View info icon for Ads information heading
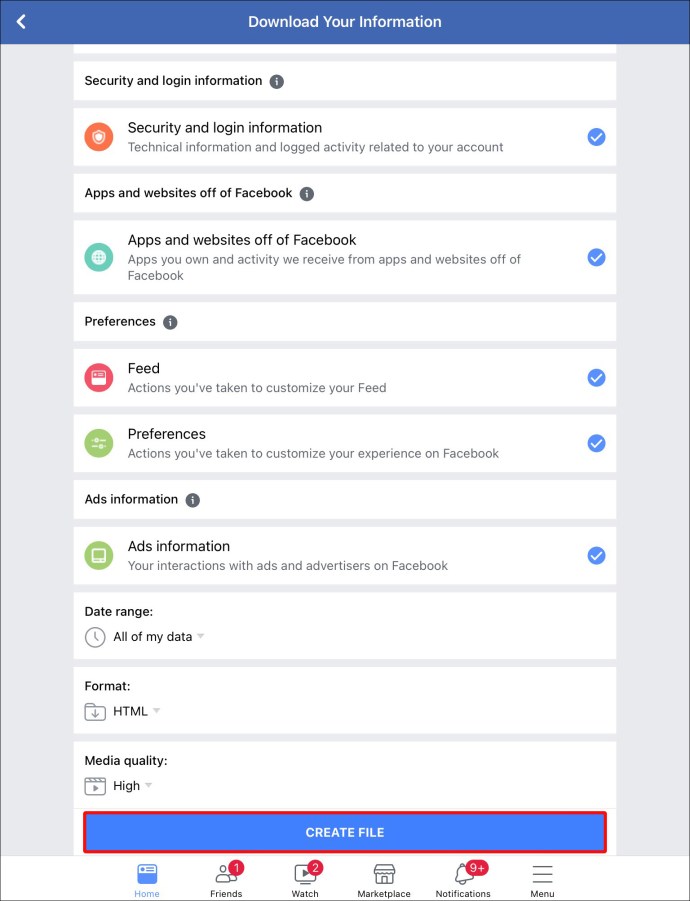690x901 pixels. tap(192, 500)
